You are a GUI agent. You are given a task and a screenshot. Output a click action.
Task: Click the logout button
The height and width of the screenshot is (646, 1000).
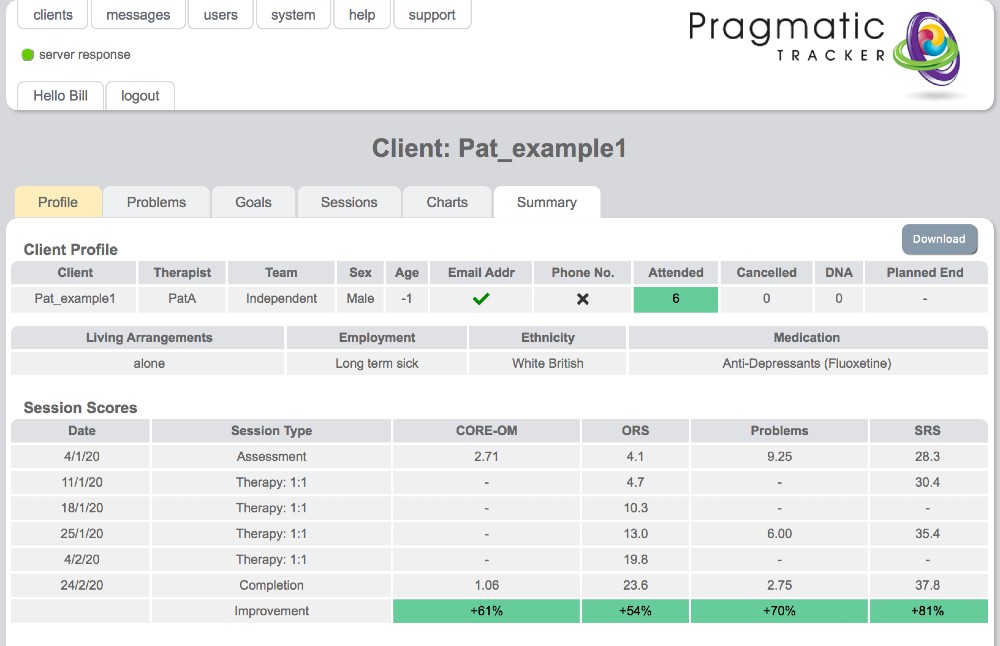(139, 96)
